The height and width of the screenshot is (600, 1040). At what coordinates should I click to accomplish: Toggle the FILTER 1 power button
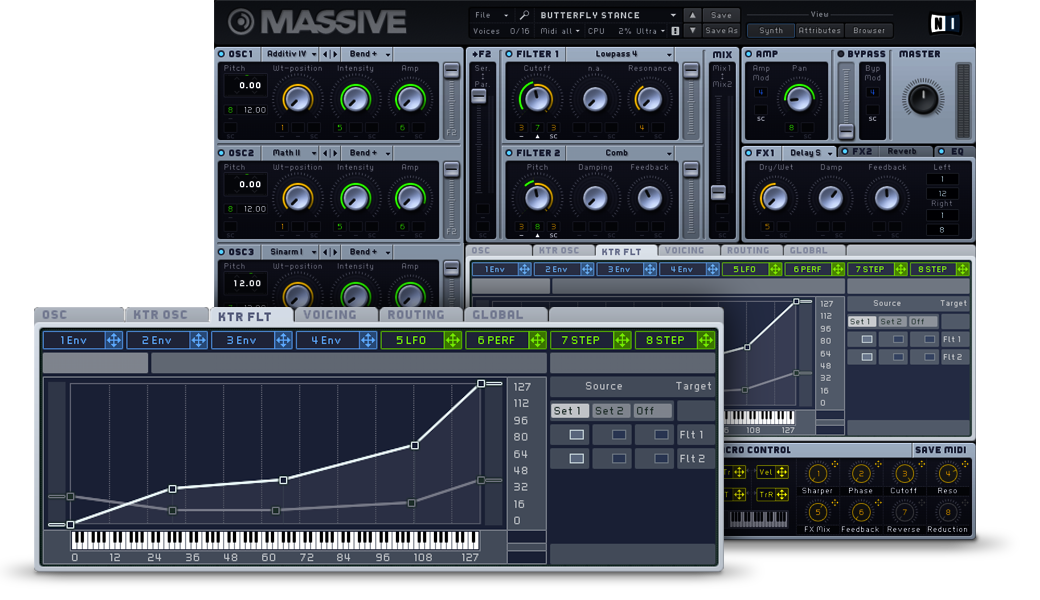pos(509,54)
